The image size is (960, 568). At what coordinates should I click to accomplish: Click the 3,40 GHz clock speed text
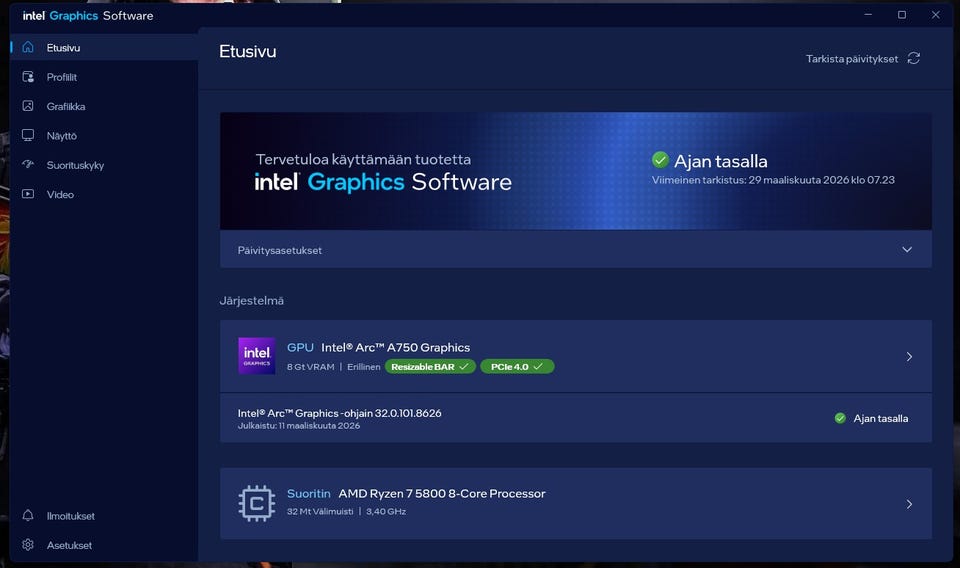386,512
